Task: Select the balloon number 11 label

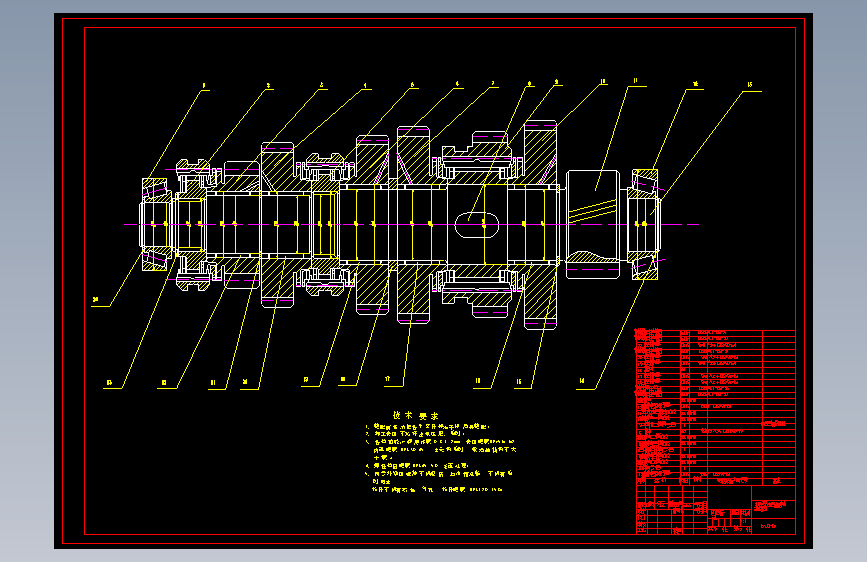Action: 635,81
